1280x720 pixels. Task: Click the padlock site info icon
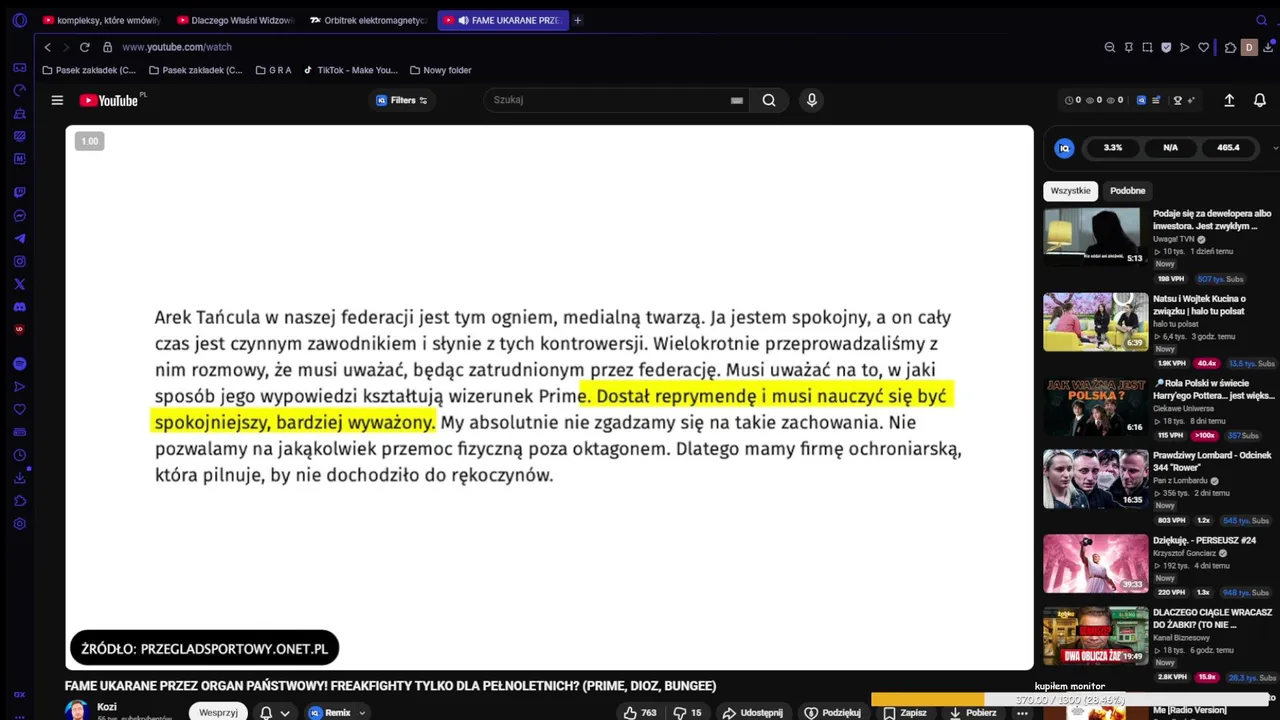coord(108,47)
